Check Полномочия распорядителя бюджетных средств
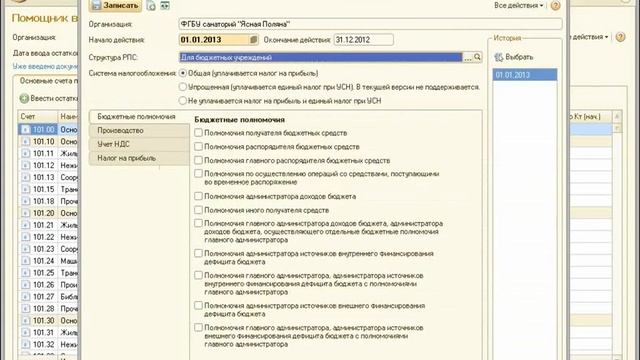Viewport: 640px width, 360px height. click(x=198, y=147)
